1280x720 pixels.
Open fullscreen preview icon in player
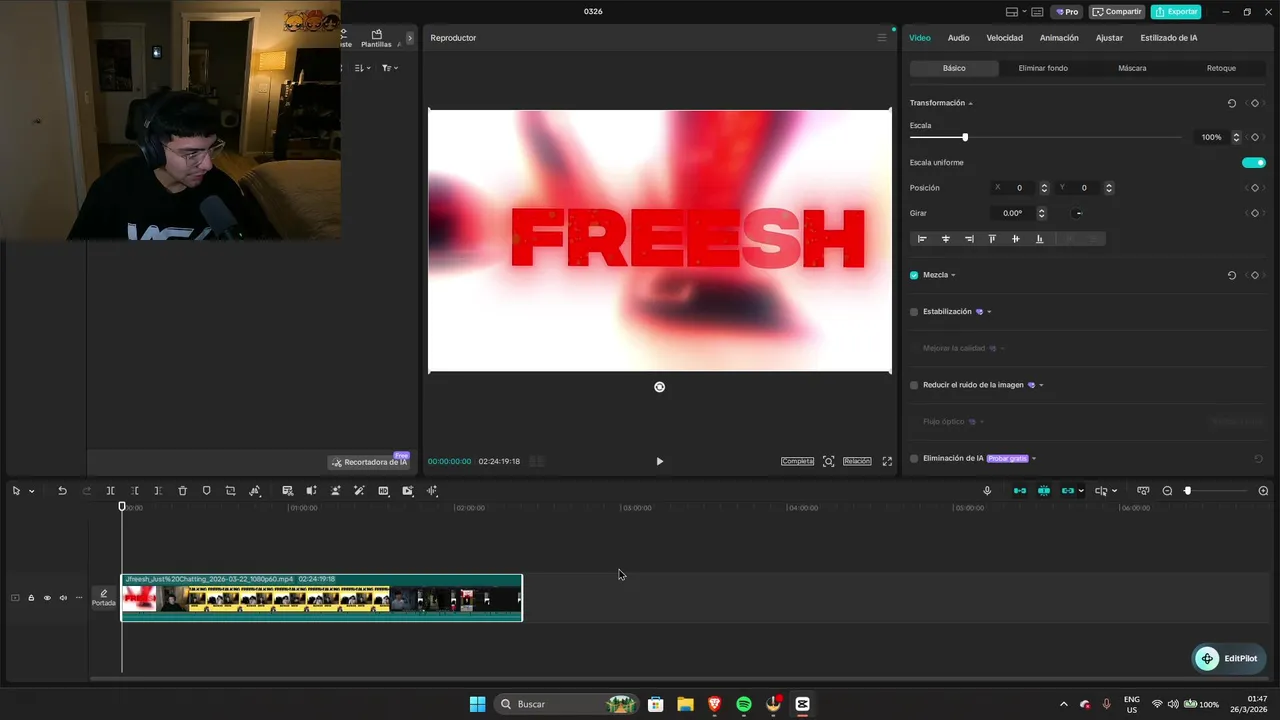[887, 461]
